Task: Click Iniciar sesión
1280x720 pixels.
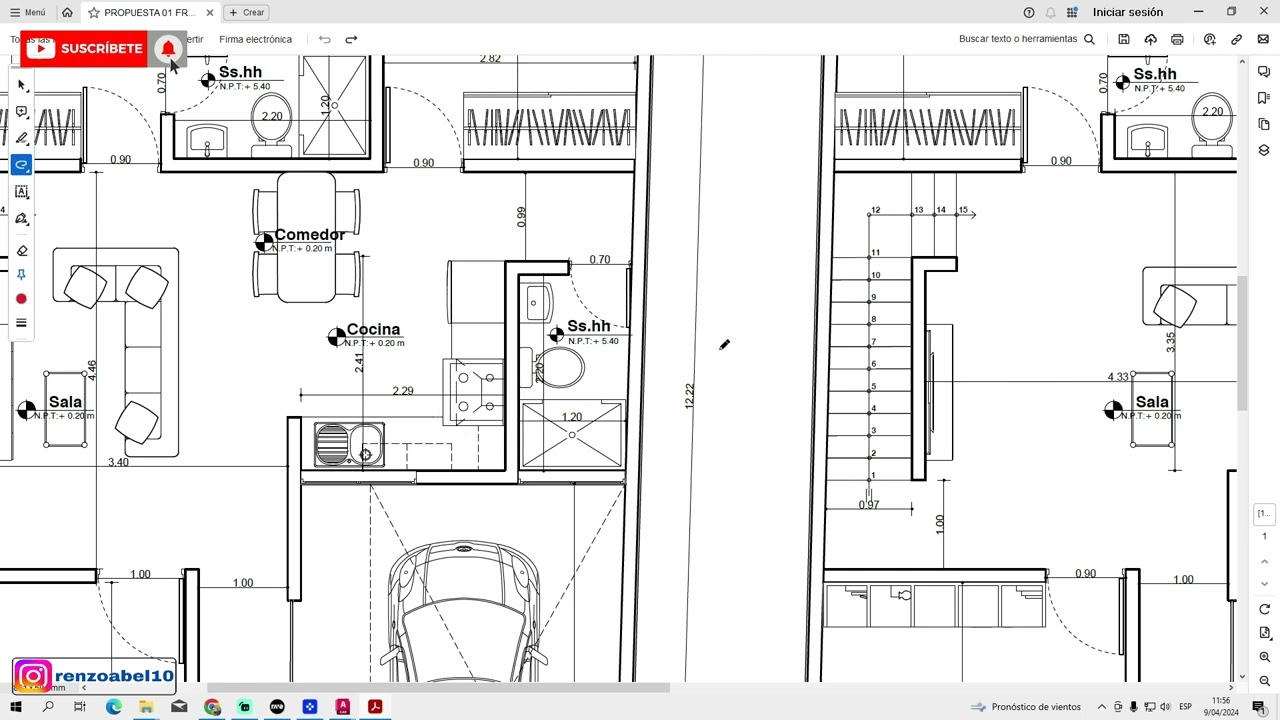Action: [1128, 12]
